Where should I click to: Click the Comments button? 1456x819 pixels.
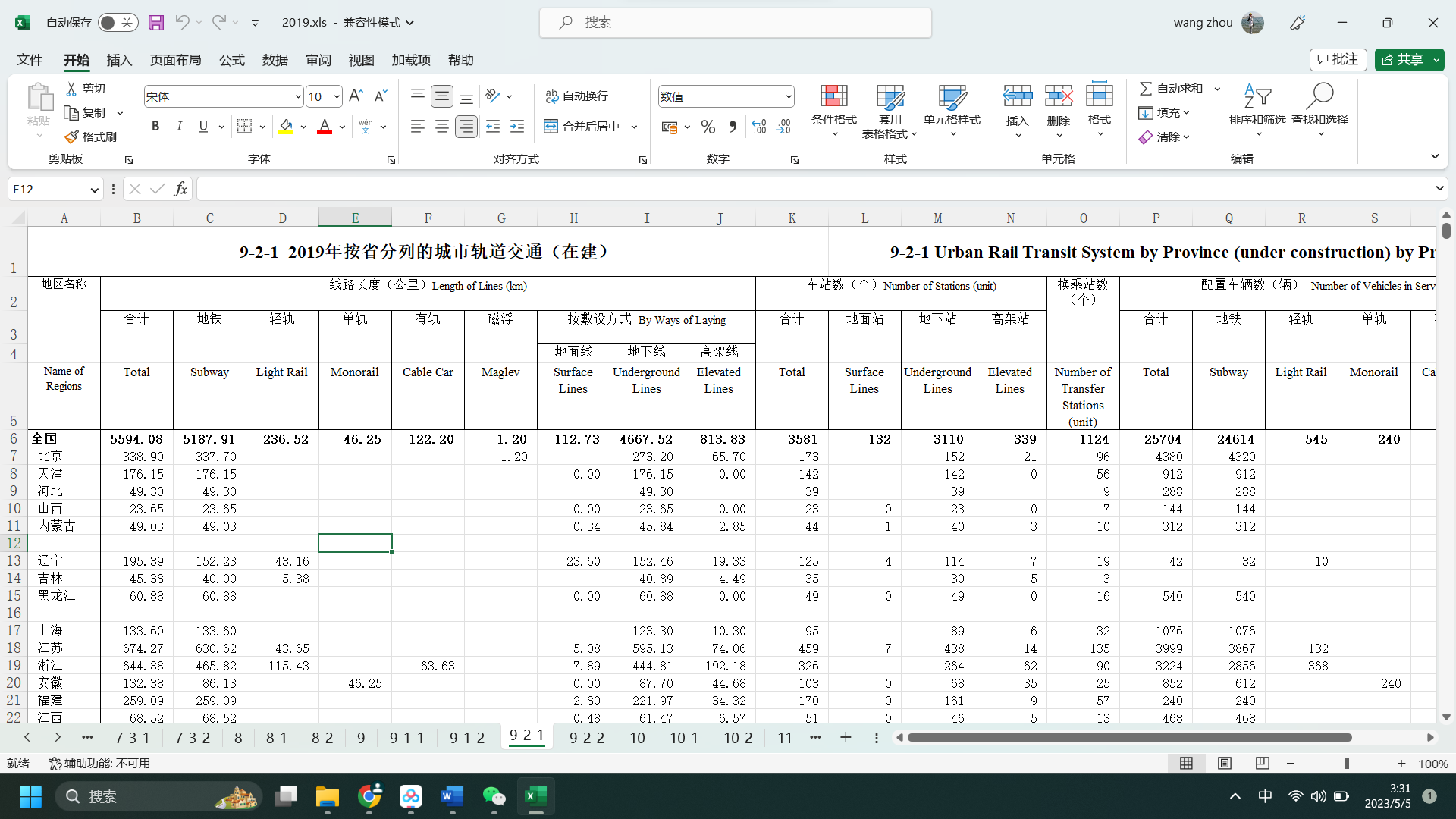(1338, 60)
